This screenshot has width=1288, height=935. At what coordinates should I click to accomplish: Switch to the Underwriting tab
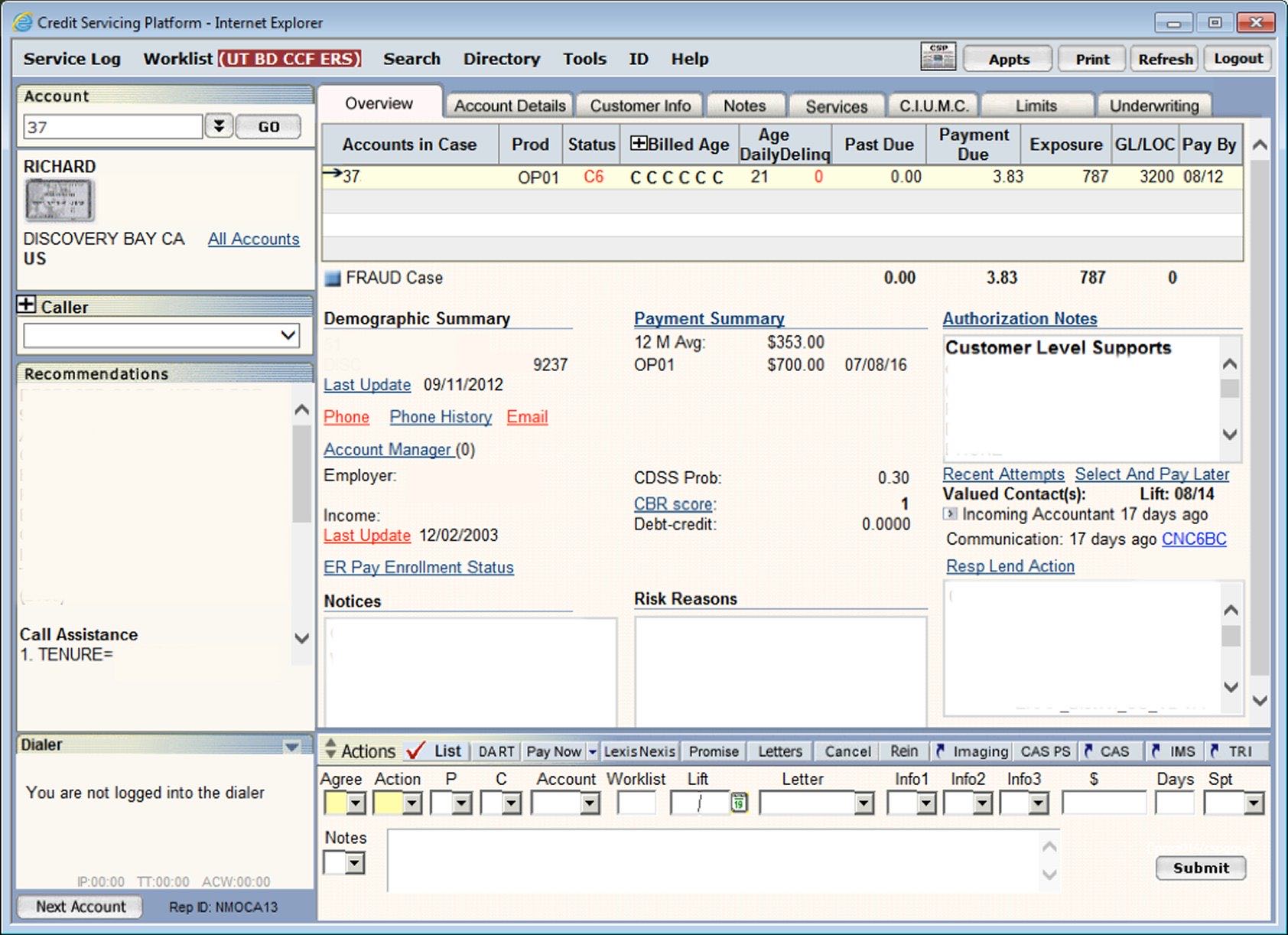pos(1154,106)
